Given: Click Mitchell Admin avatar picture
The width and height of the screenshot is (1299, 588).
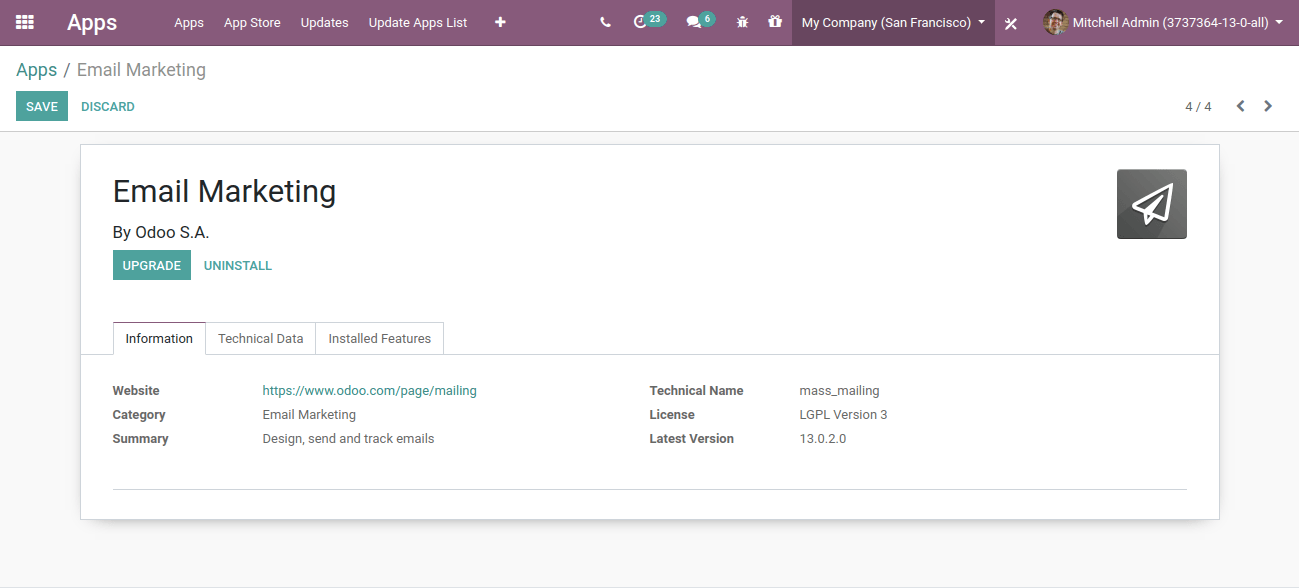Looking at the screenshot, I should click(x=1055, y=22).
